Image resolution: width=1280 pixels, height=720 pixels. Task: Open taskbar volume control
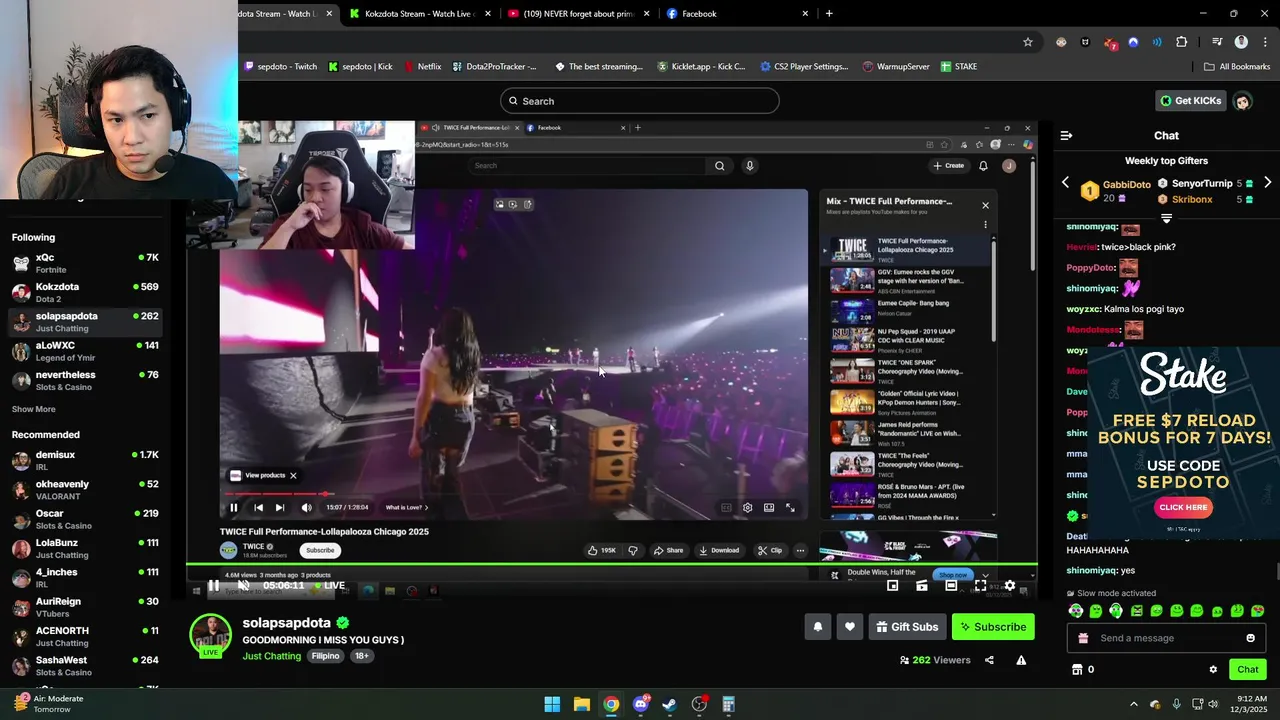coord(1213,704)
